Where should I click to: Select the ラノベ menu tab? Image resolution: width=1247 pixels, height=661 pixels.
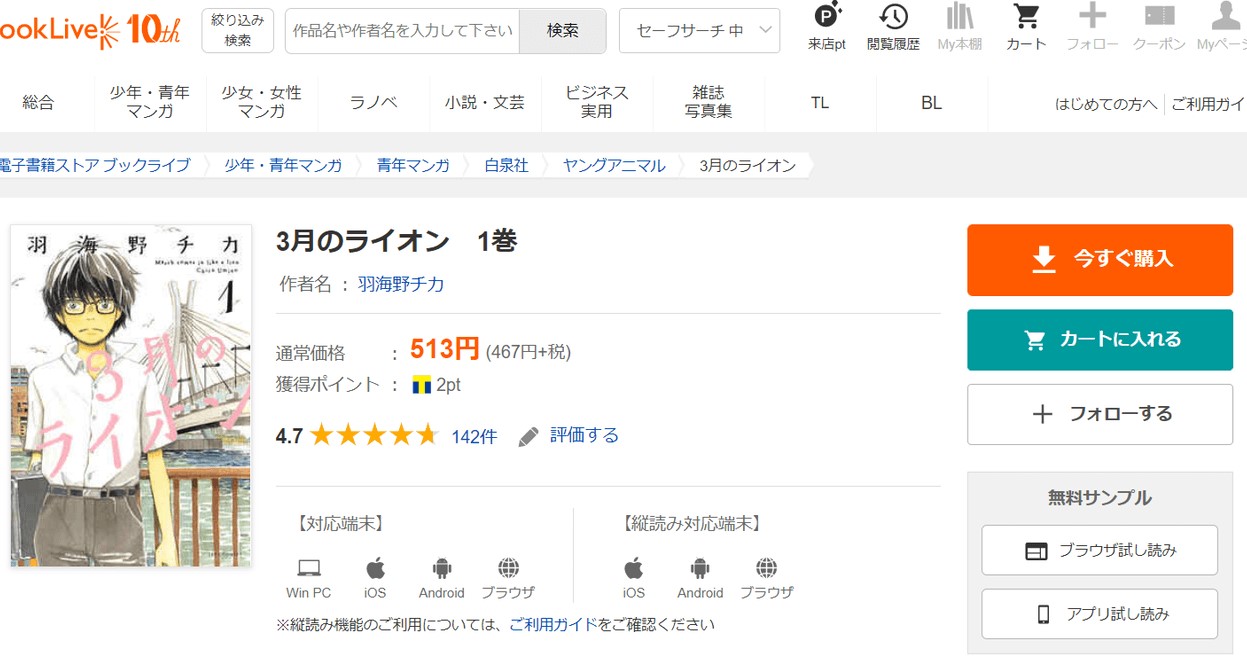pos(373,102)
